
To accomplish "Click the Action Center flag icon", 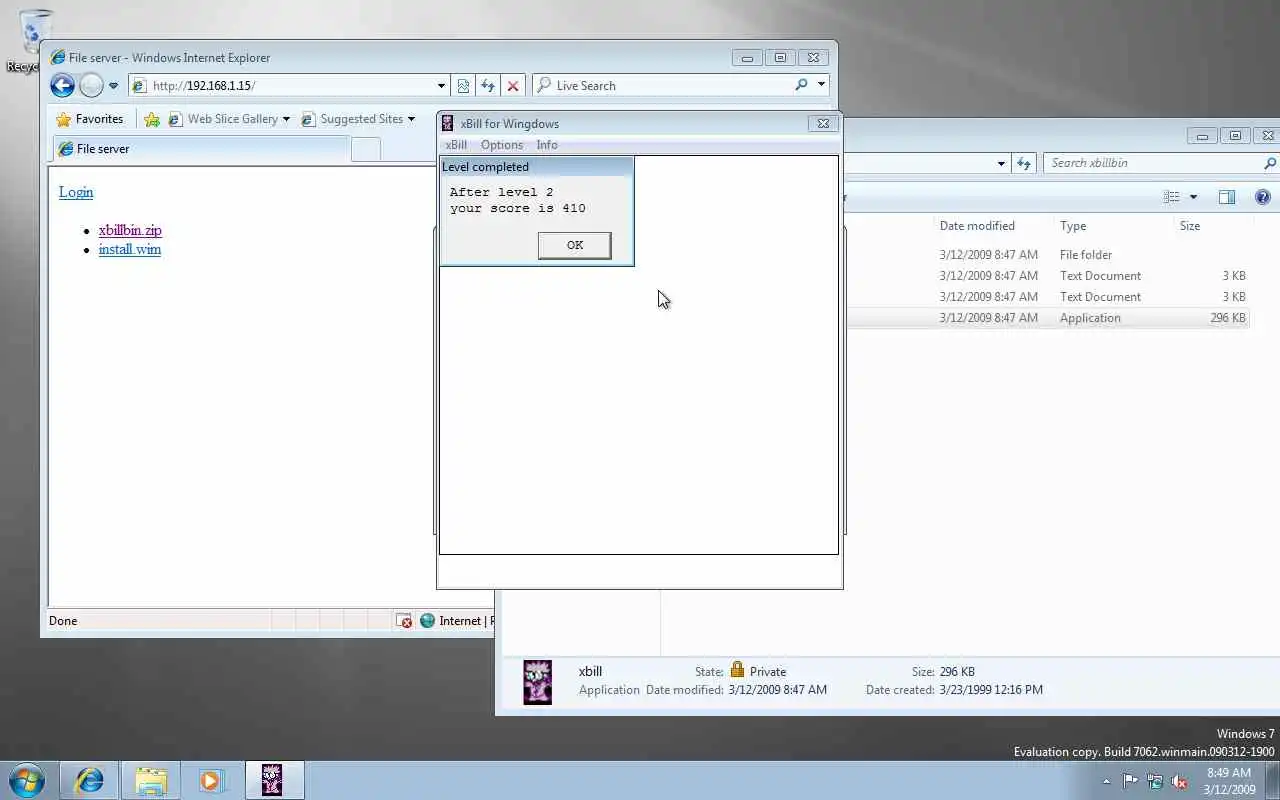I will coord(1130,781).
